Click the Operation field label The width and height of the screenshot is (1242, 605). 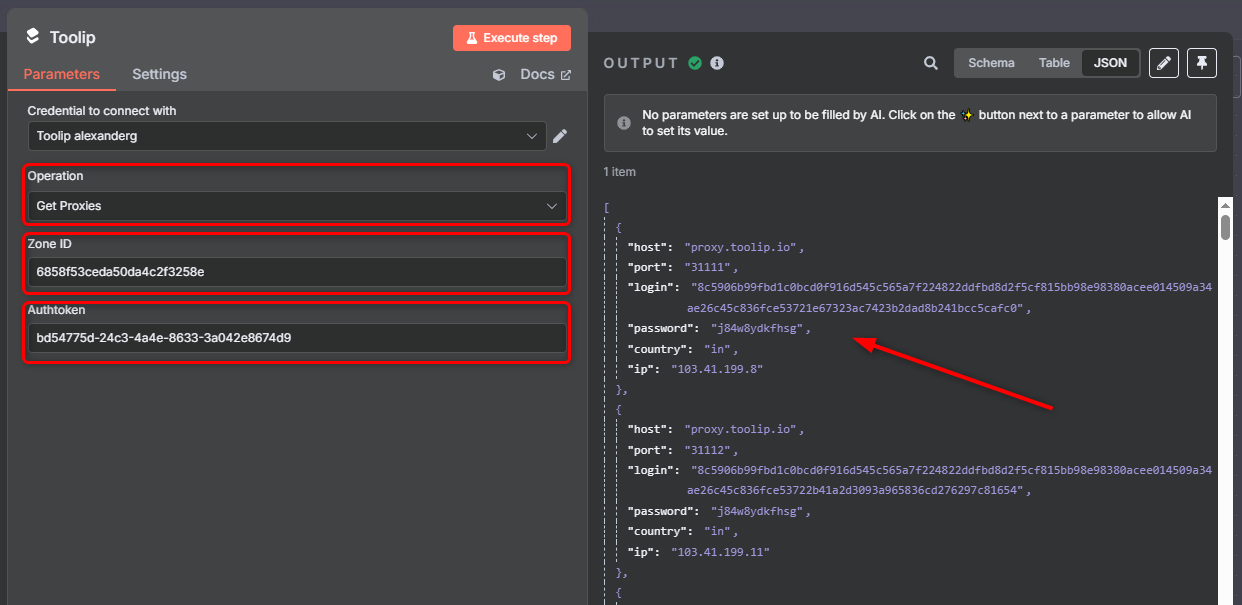(x=55, y=176)
